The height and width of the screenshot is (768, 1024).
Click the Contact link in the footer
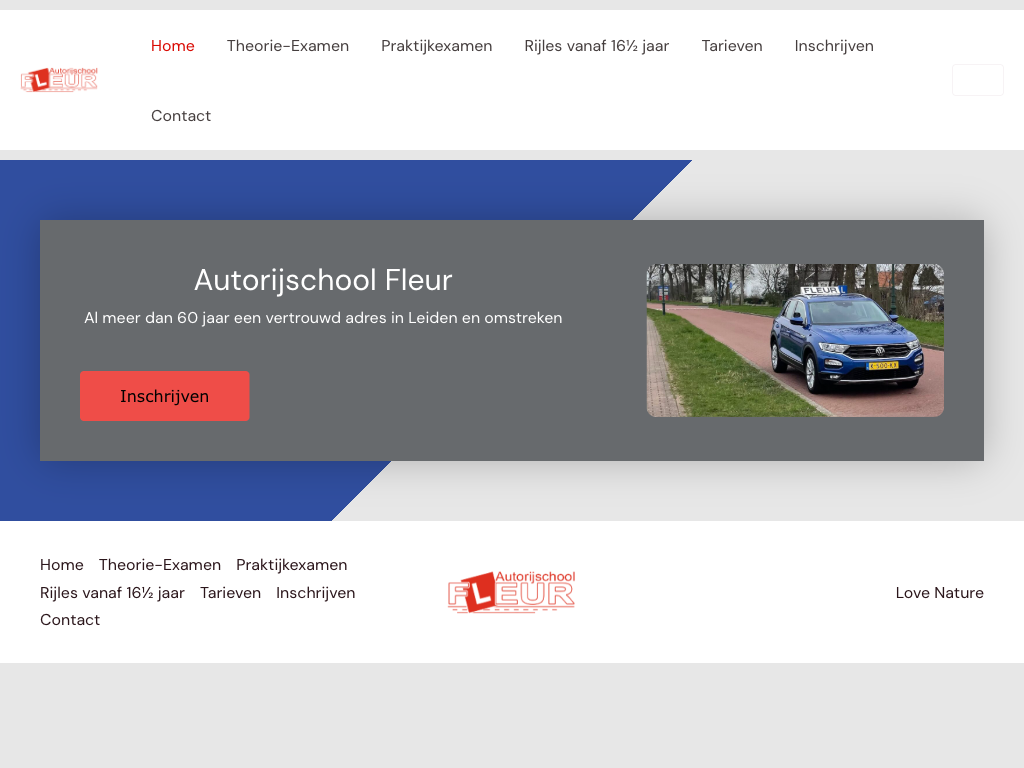(70, 620)
